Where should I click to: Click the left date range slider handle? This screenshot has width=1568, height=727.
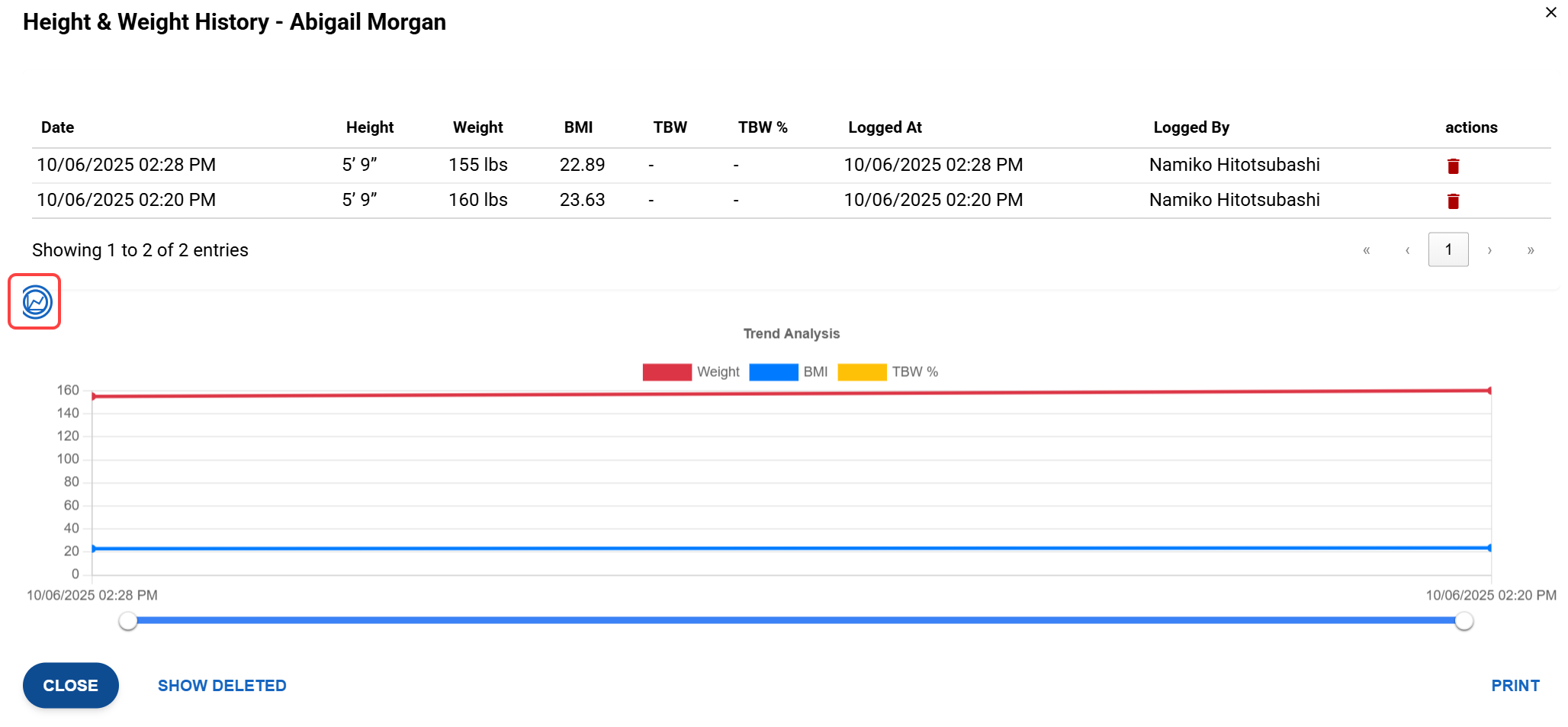tap(128, 621)
